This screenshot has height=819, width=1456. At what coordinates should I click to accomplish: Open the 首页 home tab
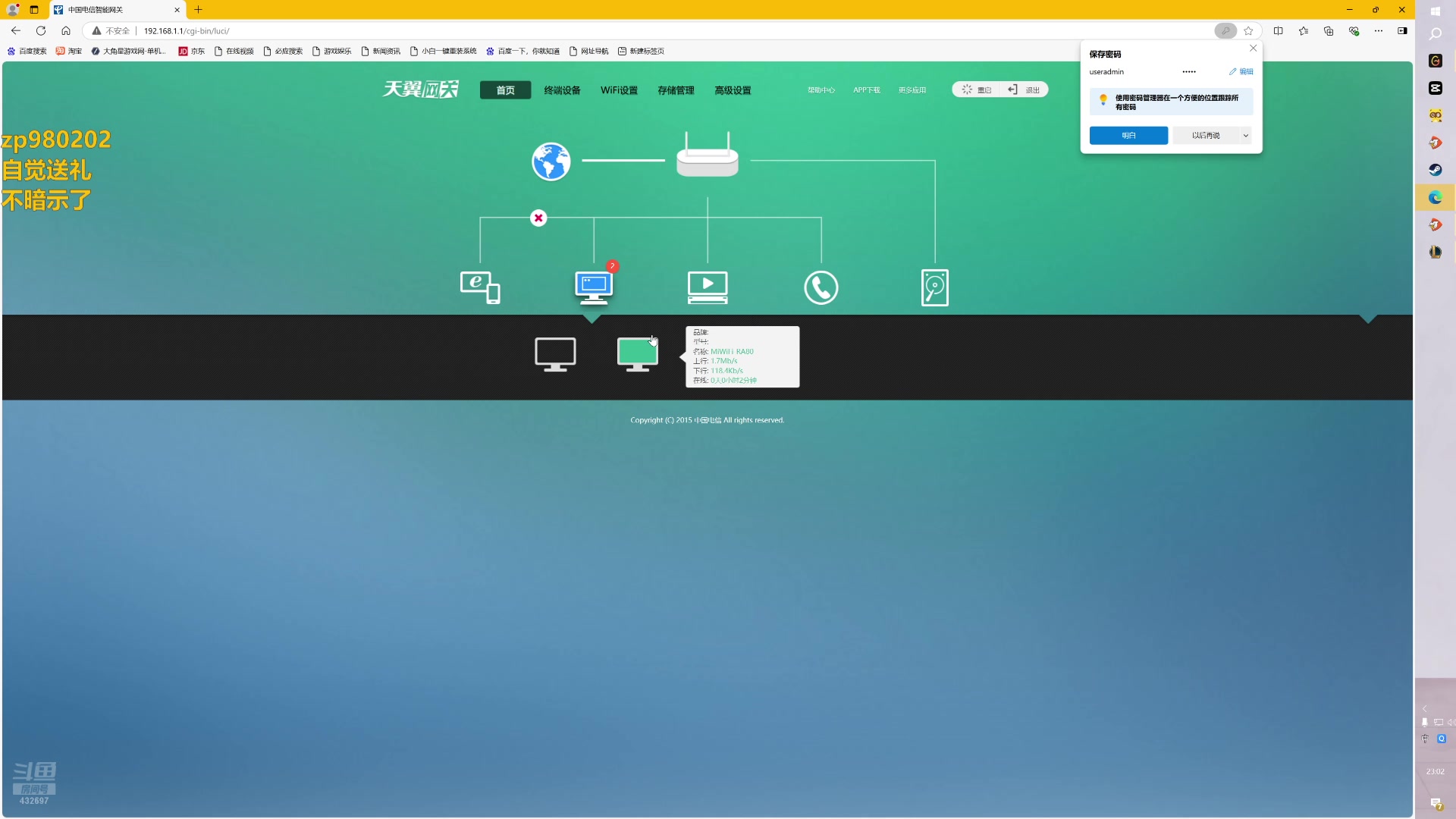[506, 90]
